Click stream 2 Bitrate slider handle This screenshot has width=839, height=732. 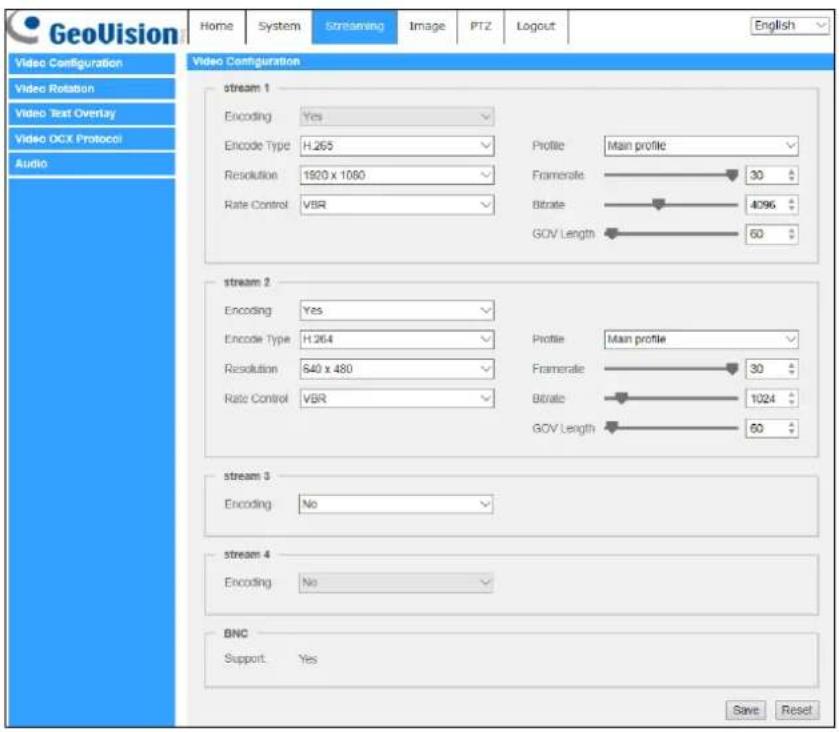pos(621,398)
